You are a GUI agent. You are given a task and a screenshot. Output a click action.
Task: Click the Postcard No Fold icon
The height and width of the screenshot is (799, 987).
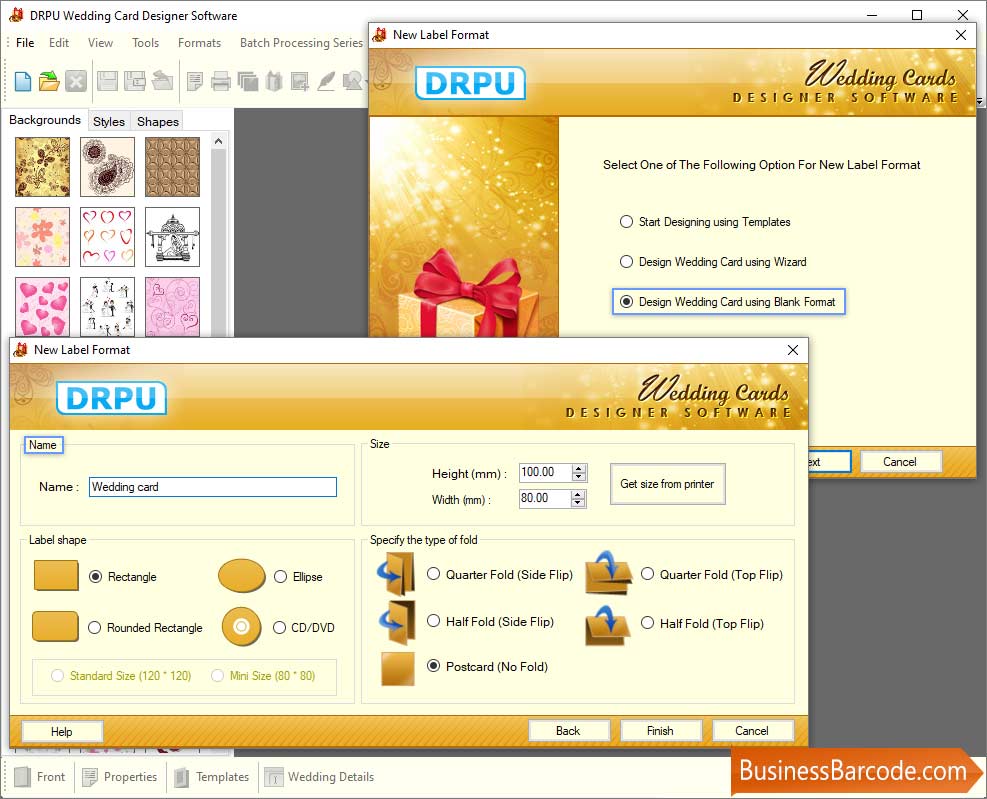click(398, 668)
